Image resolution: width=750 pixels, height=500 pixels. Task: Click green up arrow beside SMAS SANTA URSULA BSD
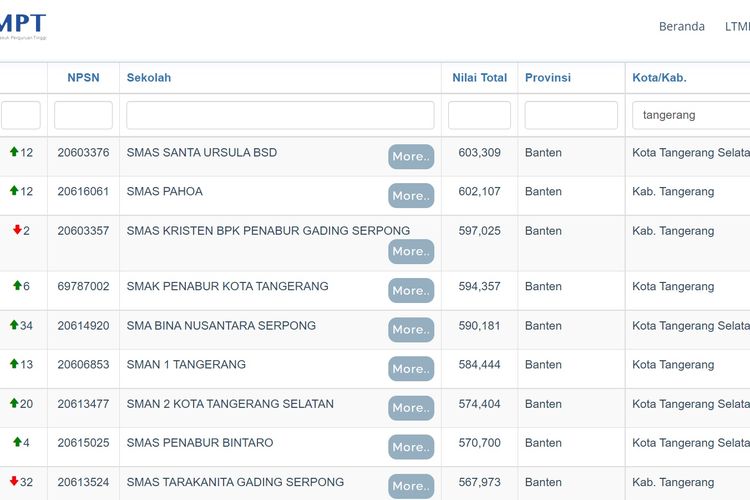pyautogui.click(x=14, y=153)
